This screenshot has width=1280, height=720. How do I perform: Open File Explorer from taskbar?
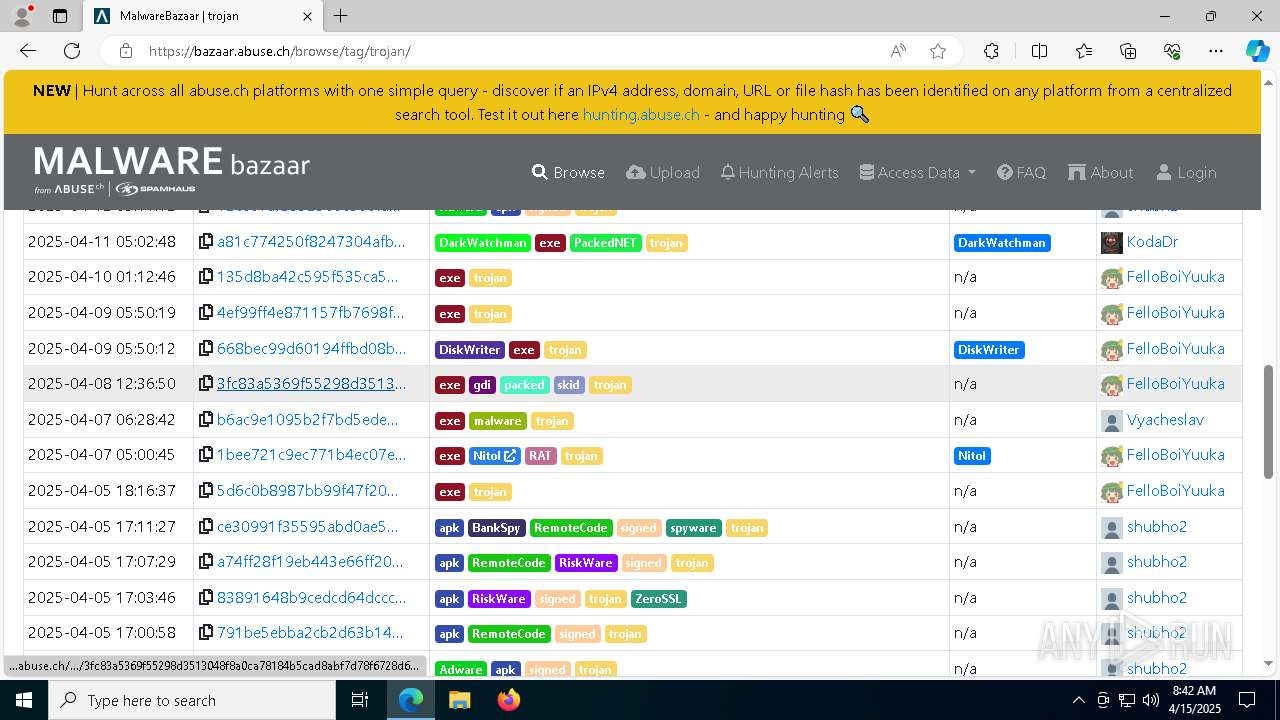tap(459, 700)
